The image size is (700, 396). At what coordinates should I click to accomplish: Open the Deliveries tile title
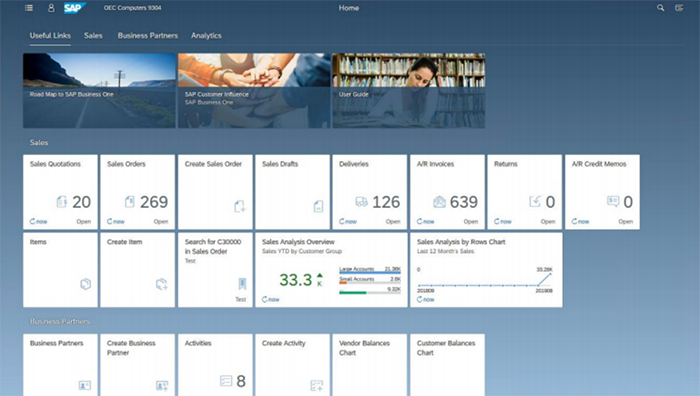point(354,164)
